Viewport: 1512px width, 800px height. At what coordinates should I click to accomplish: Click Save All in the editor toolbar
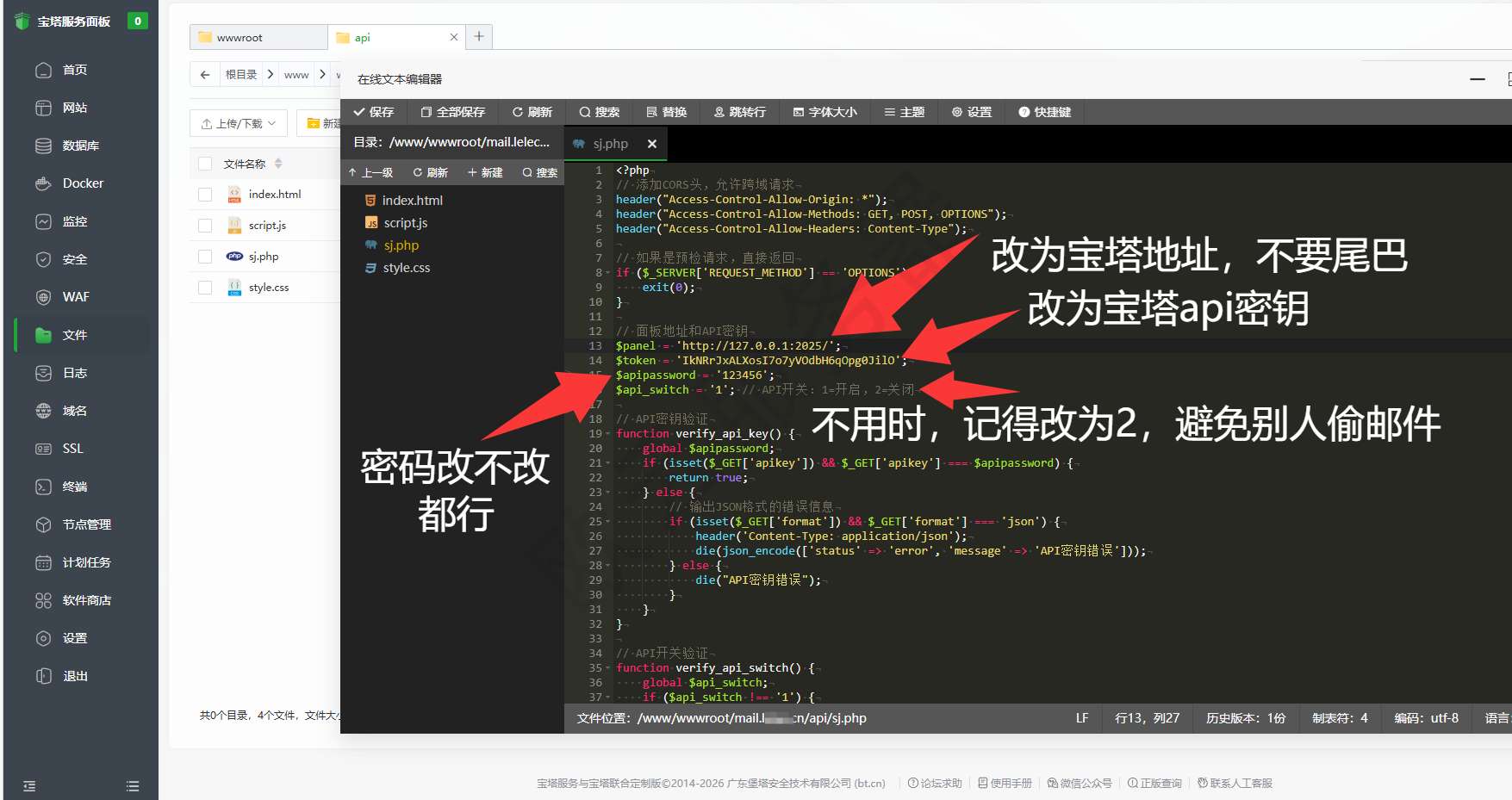coord(452,112)
